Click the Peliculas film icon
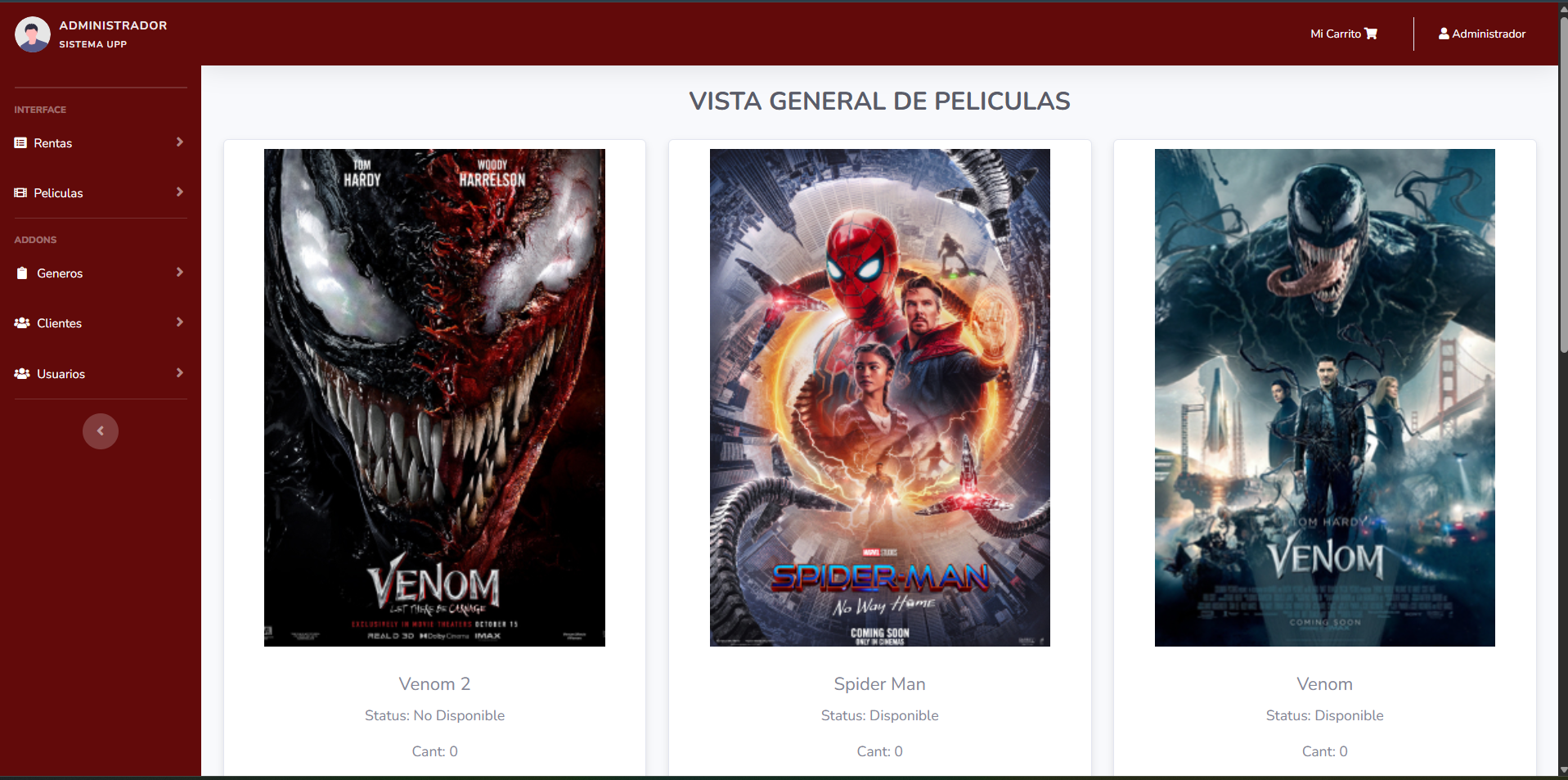 click(20, 193)
